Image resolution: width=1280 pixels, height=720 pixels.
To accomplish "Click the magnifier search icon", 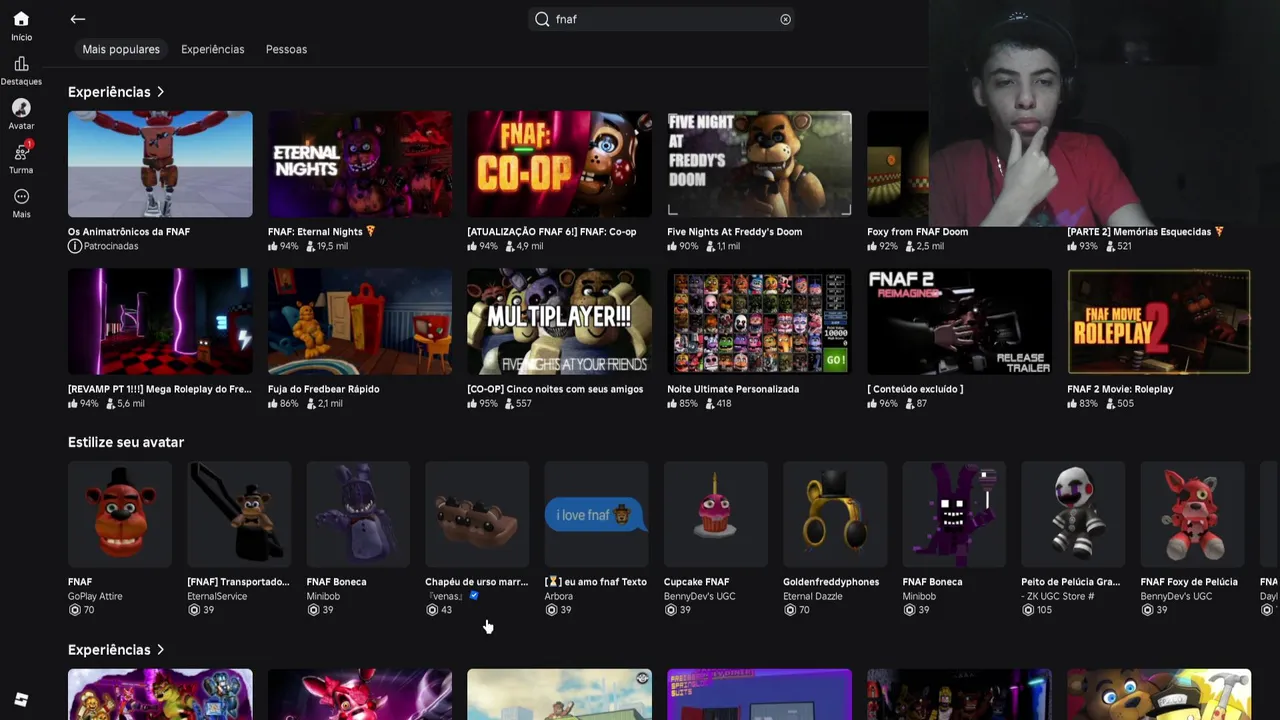I will [x=542, y=19].
